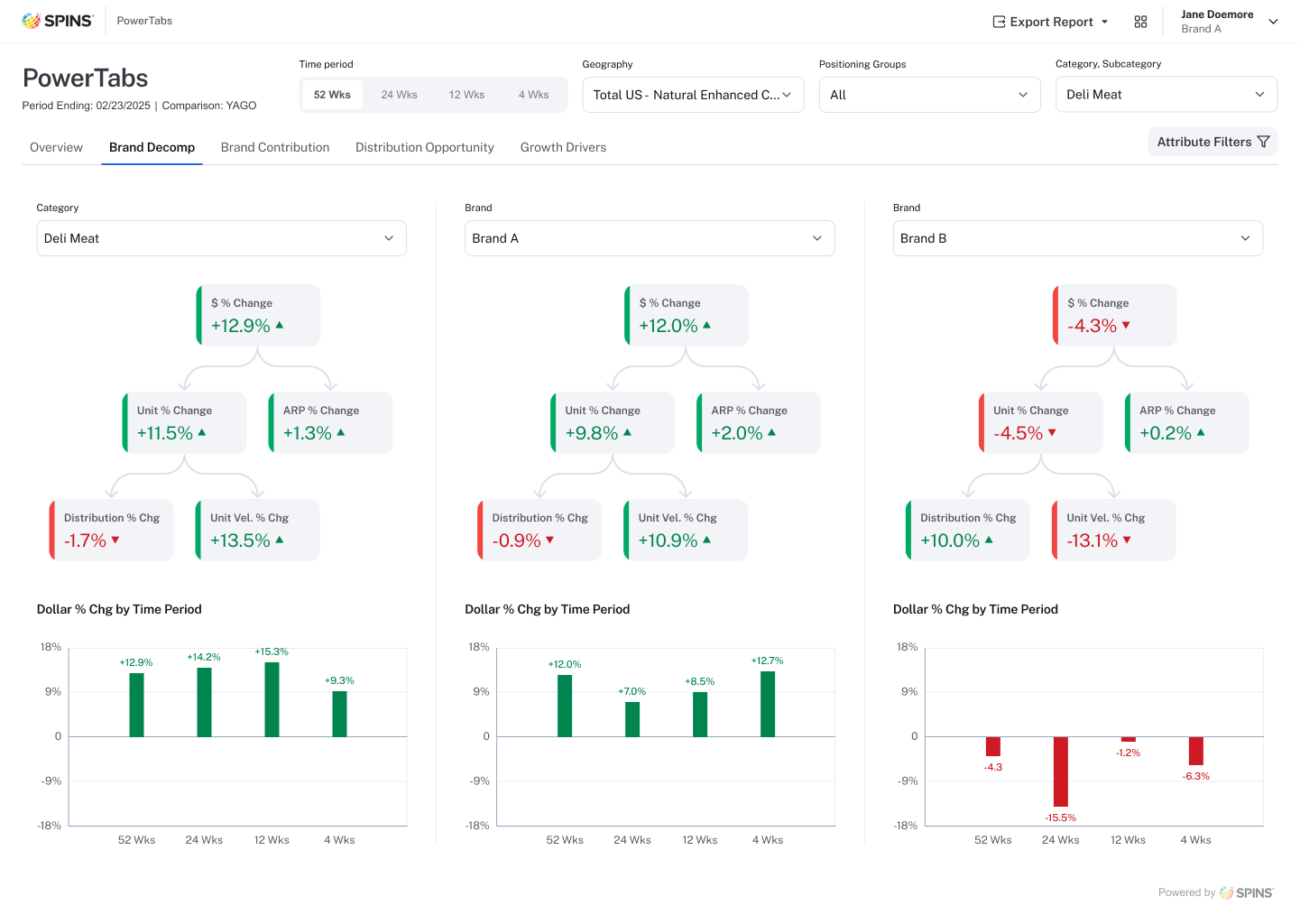Click the up arrow beside +2.0%
The height and width of the screenshot is (924, 1300).
(771, 432)
